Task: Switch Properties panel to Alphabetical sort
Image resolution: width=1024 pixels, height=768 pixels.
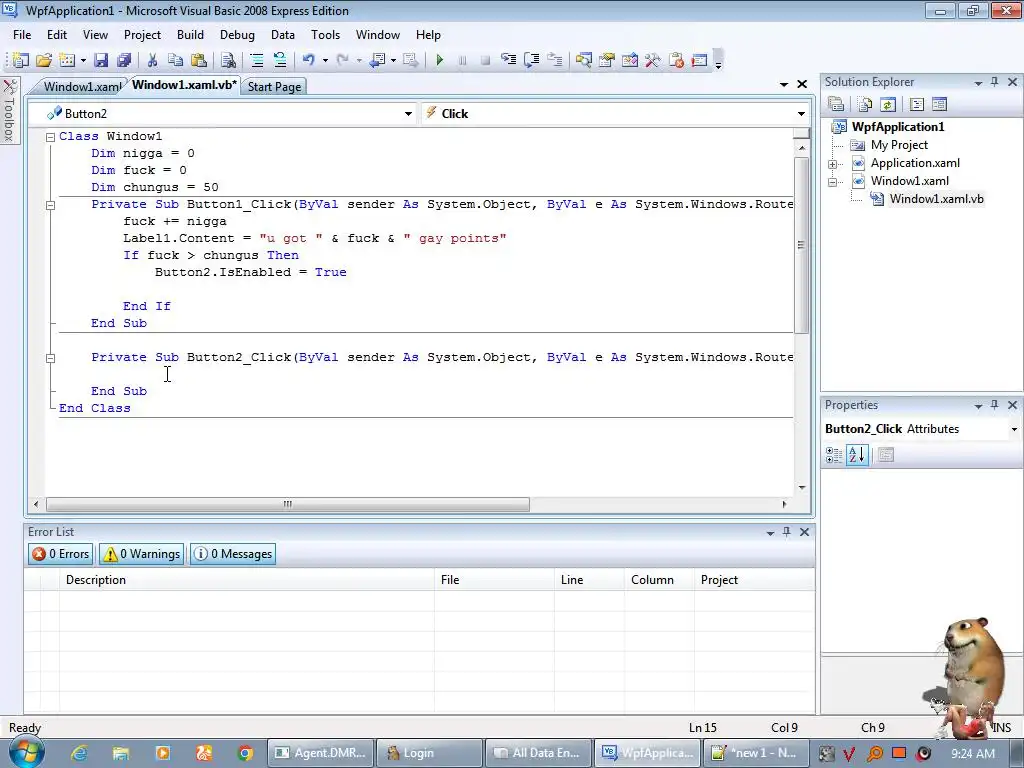Action: (857, 455)
